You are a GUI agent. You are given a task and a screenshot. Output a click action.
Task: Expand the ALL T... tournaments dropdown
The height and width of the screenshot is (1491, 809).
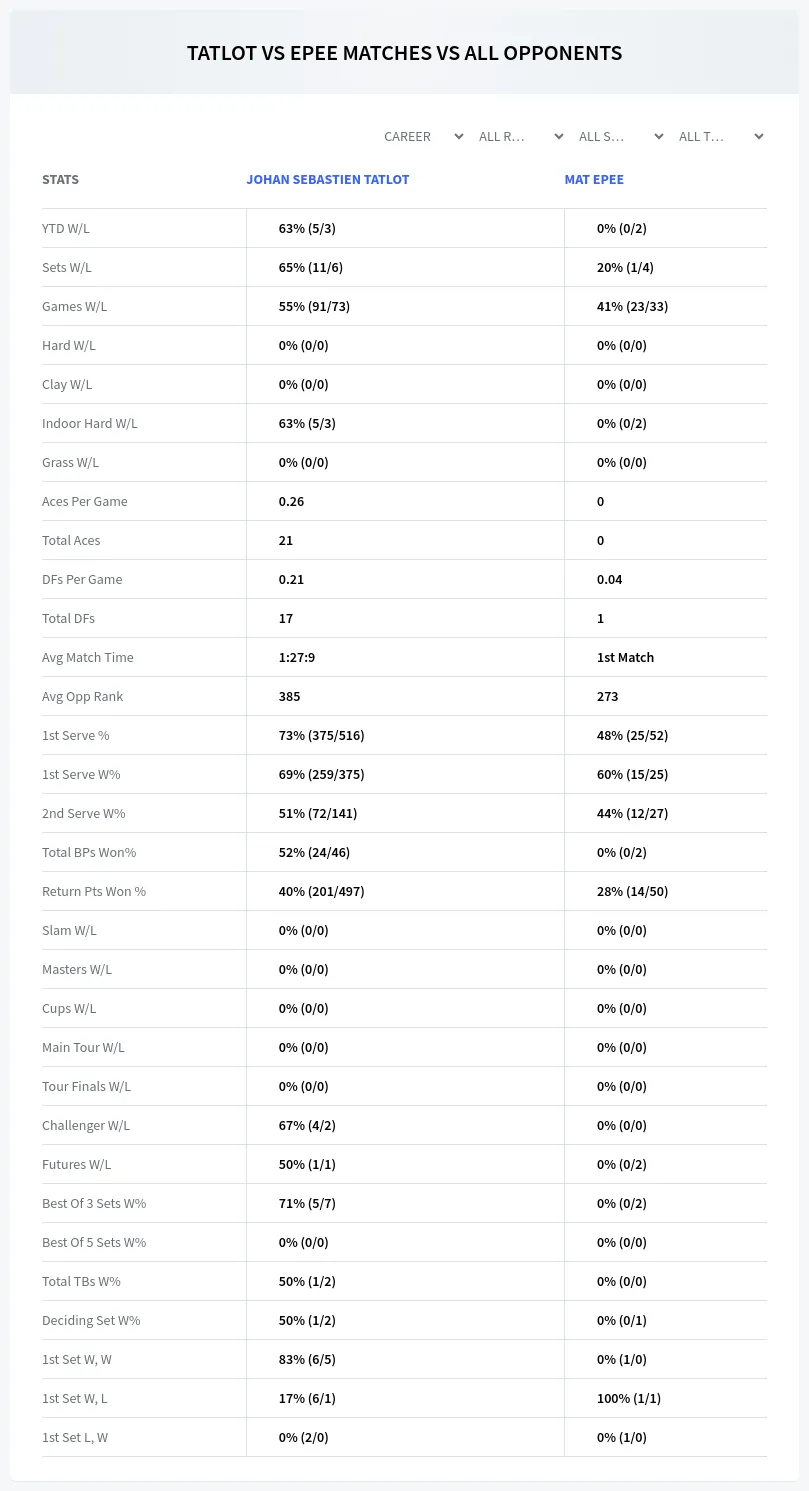[x=721, y=136]
